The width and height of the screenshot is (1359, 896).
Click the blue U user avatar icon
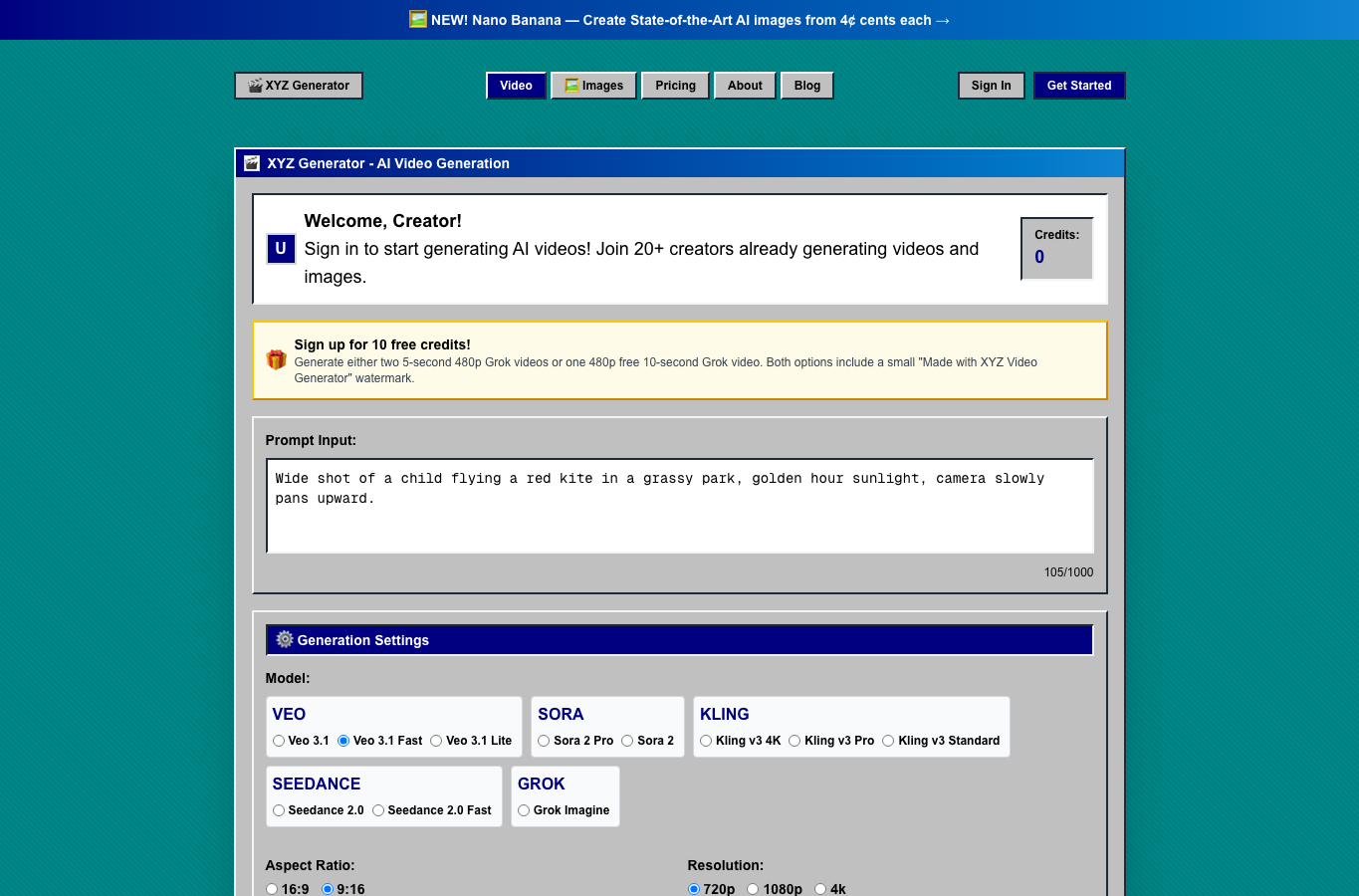281,249
